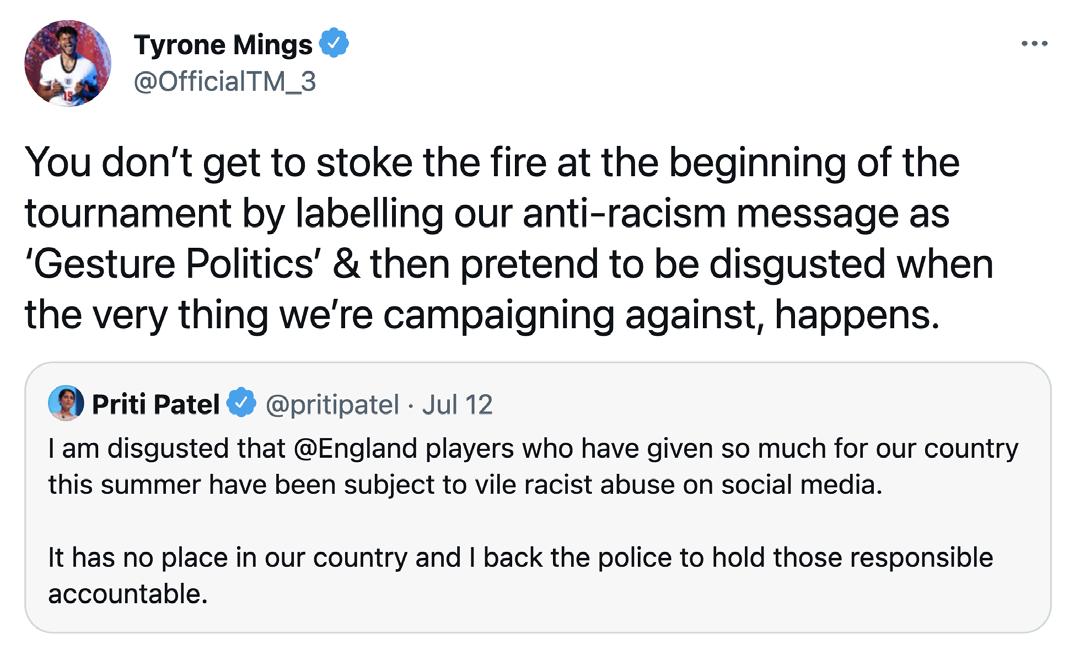Open the @pritipatel handle

331,404
